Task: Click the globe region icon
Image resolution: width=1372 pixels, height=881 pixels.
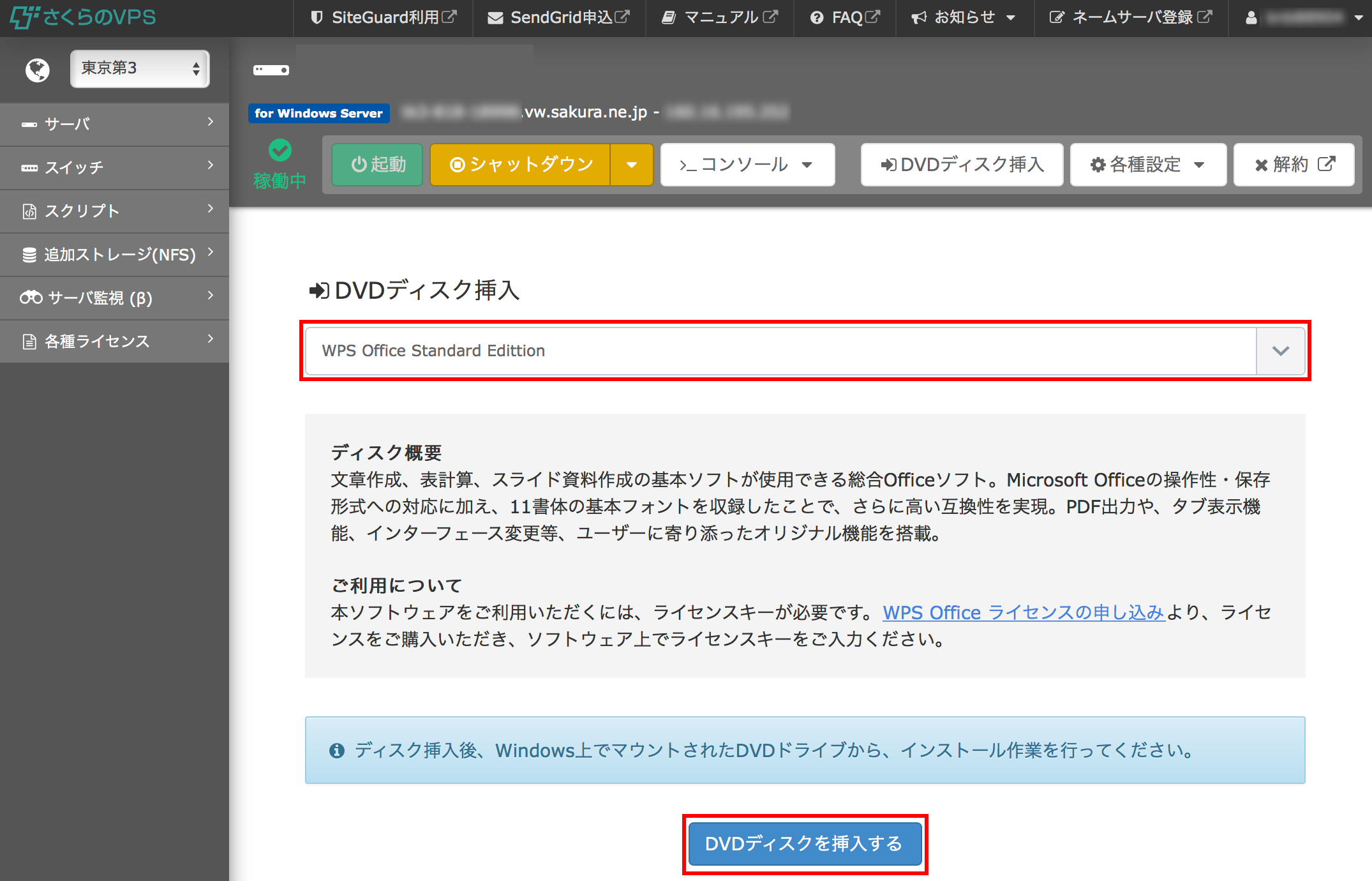Action: pyautogui.click(x=37, y=70)
